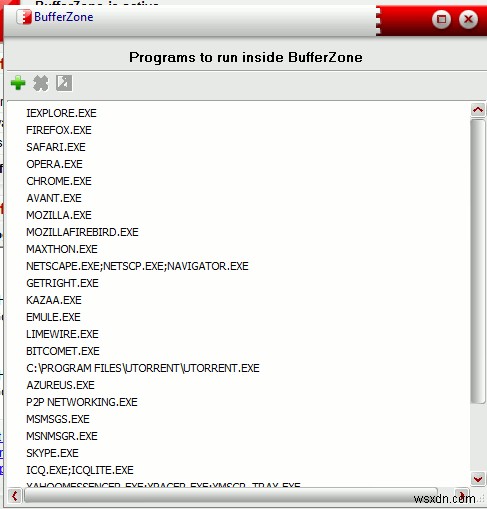Close the BufferZone window
The height and width of the screenshot is (509, 487).
click(468, 19)
